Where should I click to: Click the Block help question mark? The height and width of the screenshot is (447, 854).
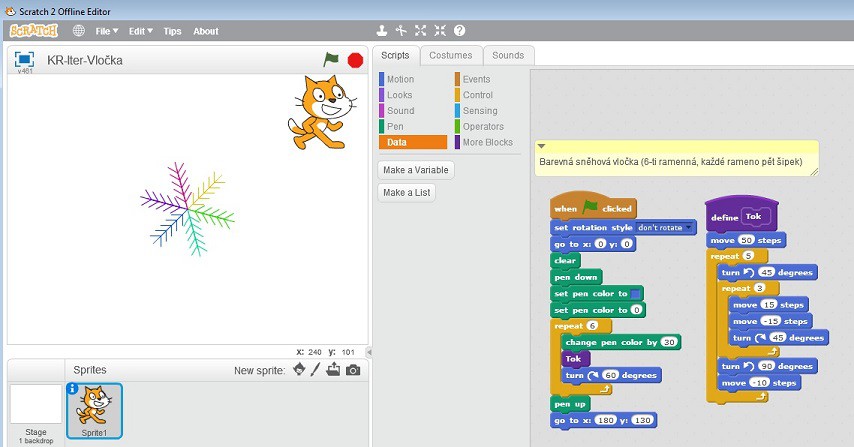(460, 30)
